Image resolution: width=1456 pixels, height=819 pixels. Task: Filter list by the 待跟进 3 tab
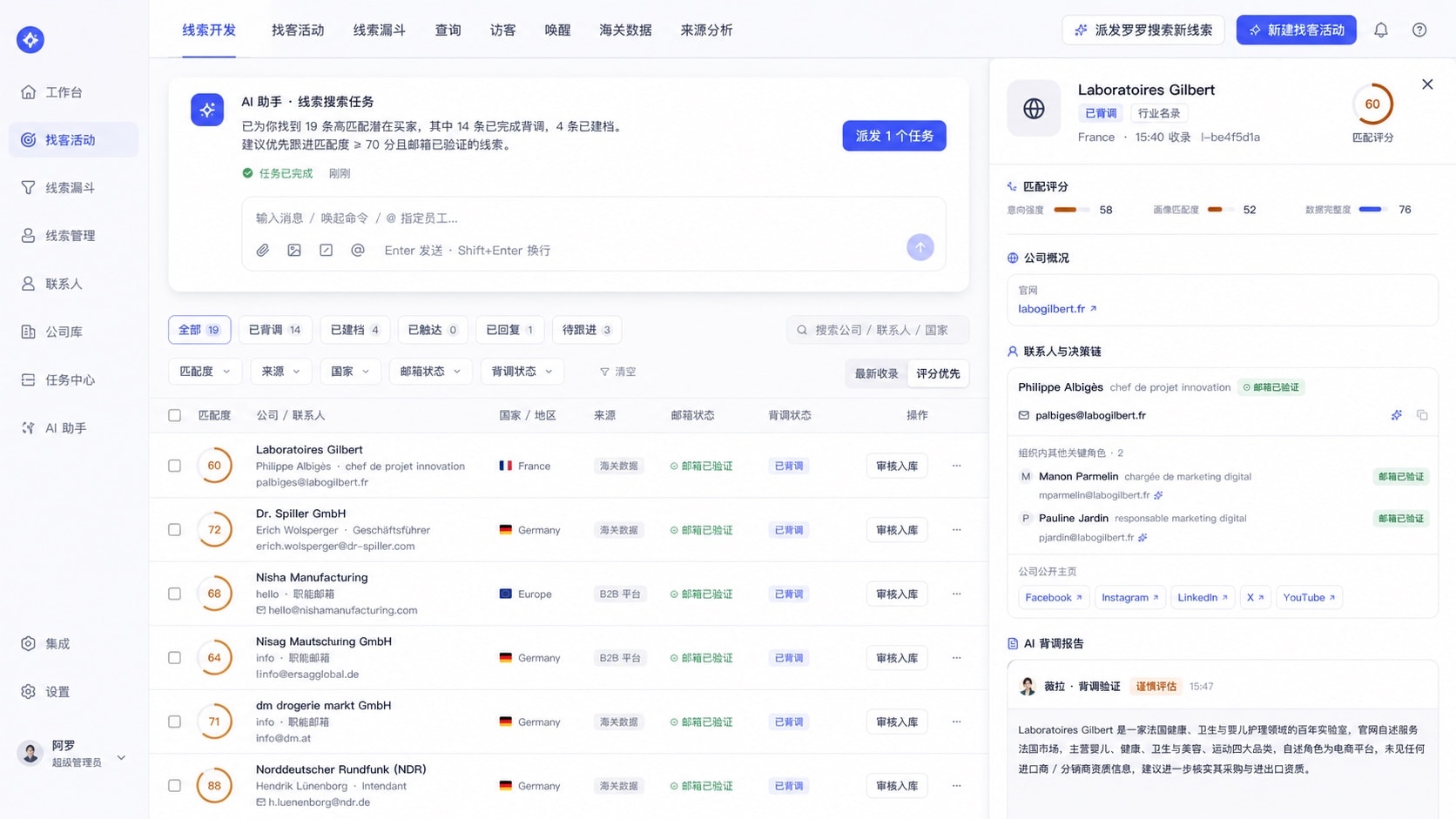[587, 330]
